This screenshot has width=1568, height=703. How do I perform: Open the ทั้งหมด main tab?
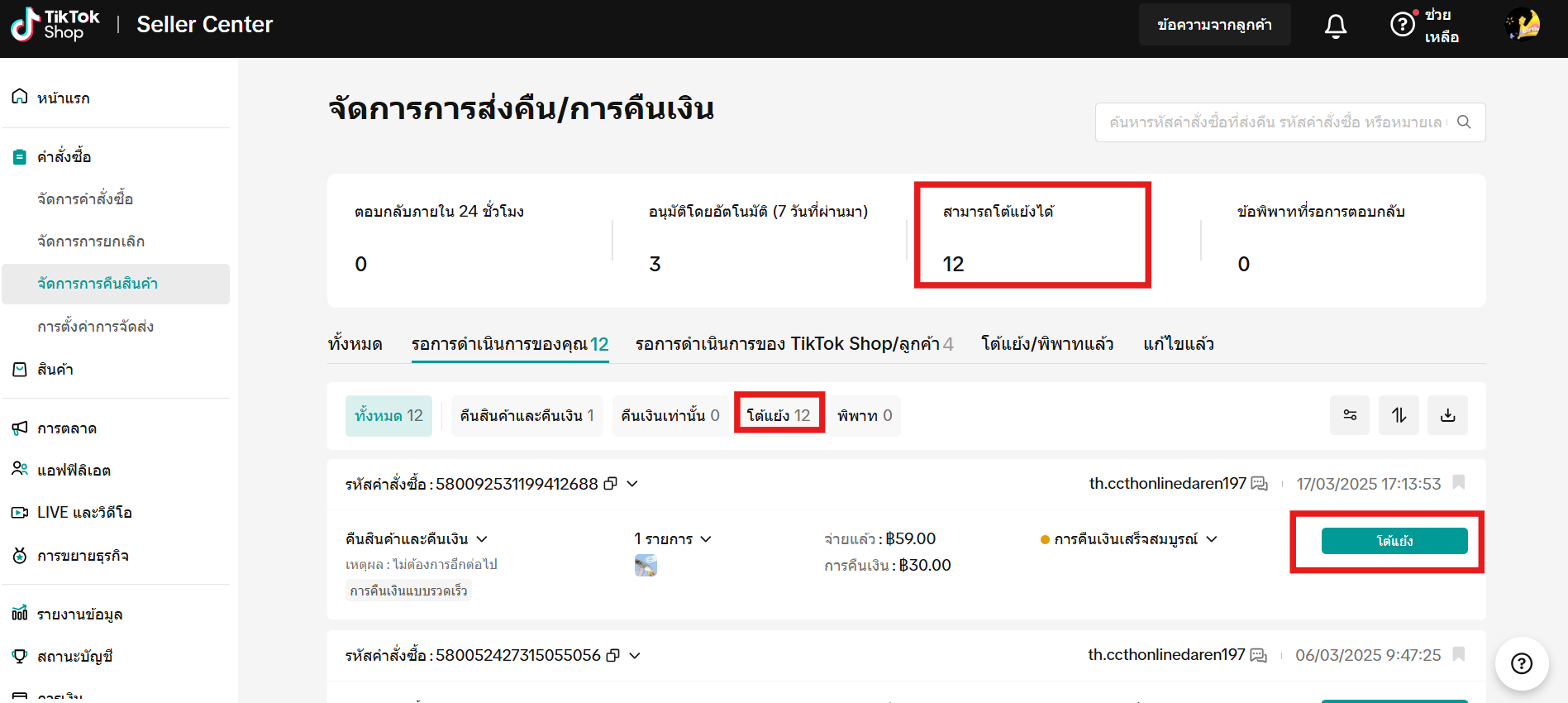(x=355, y=344)
